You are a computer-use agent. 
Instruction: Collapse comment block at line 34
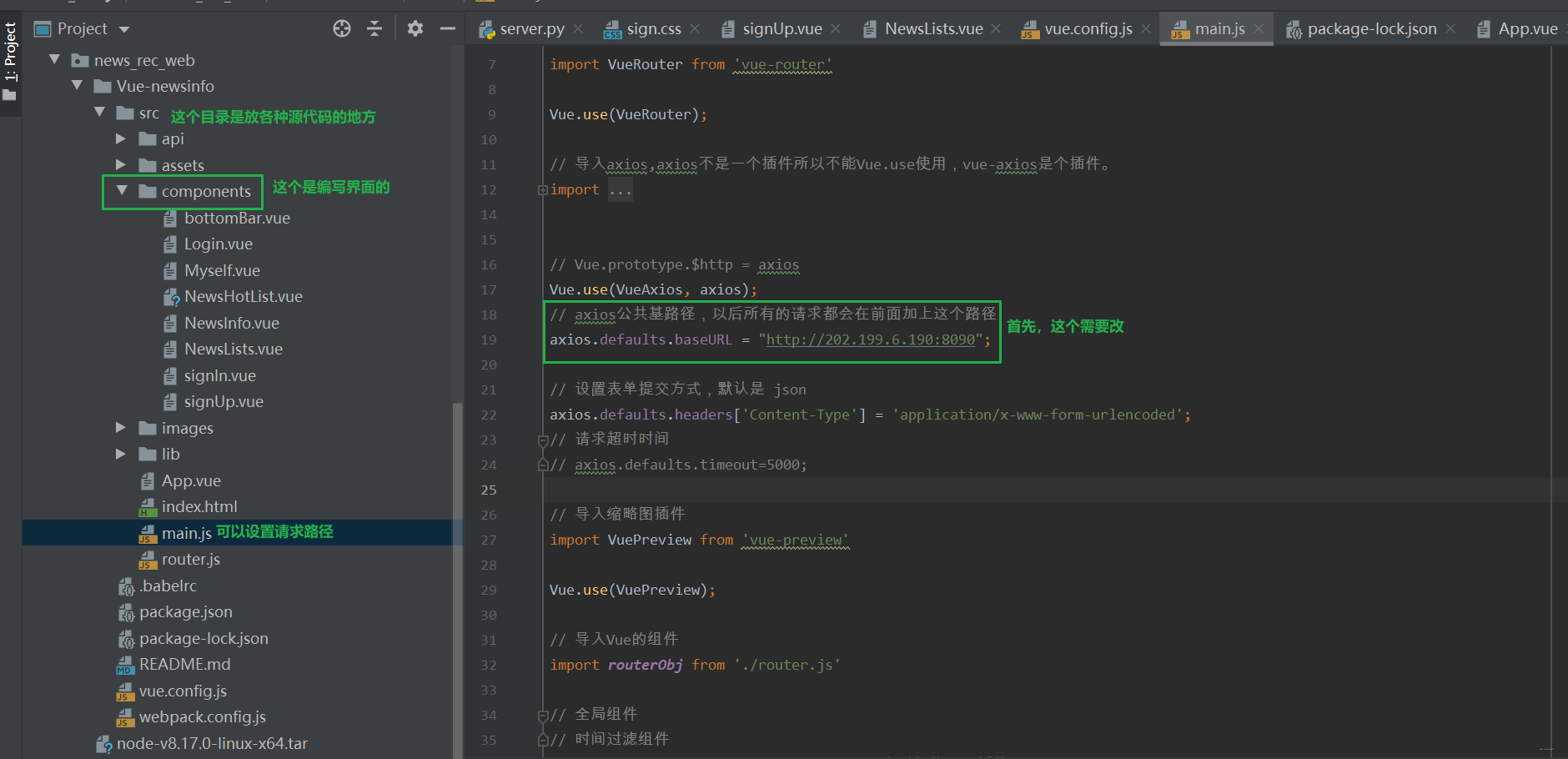542,715
